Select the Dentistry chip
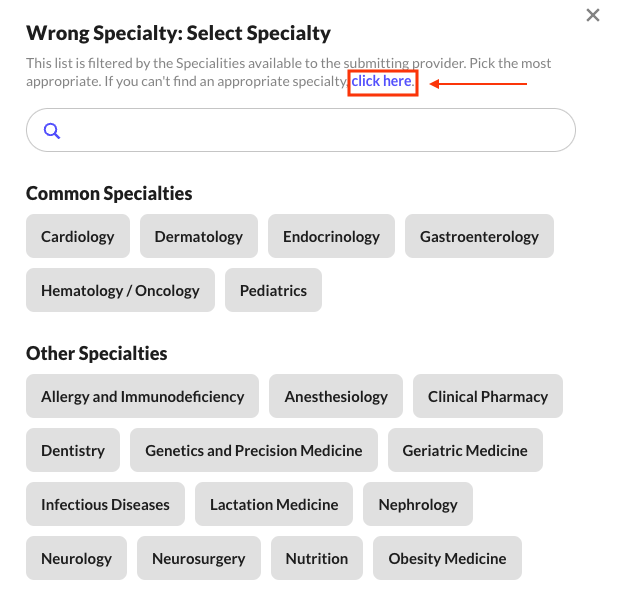Image resolution: width=621 pixels, height=589 pixels. click(73, 450)
